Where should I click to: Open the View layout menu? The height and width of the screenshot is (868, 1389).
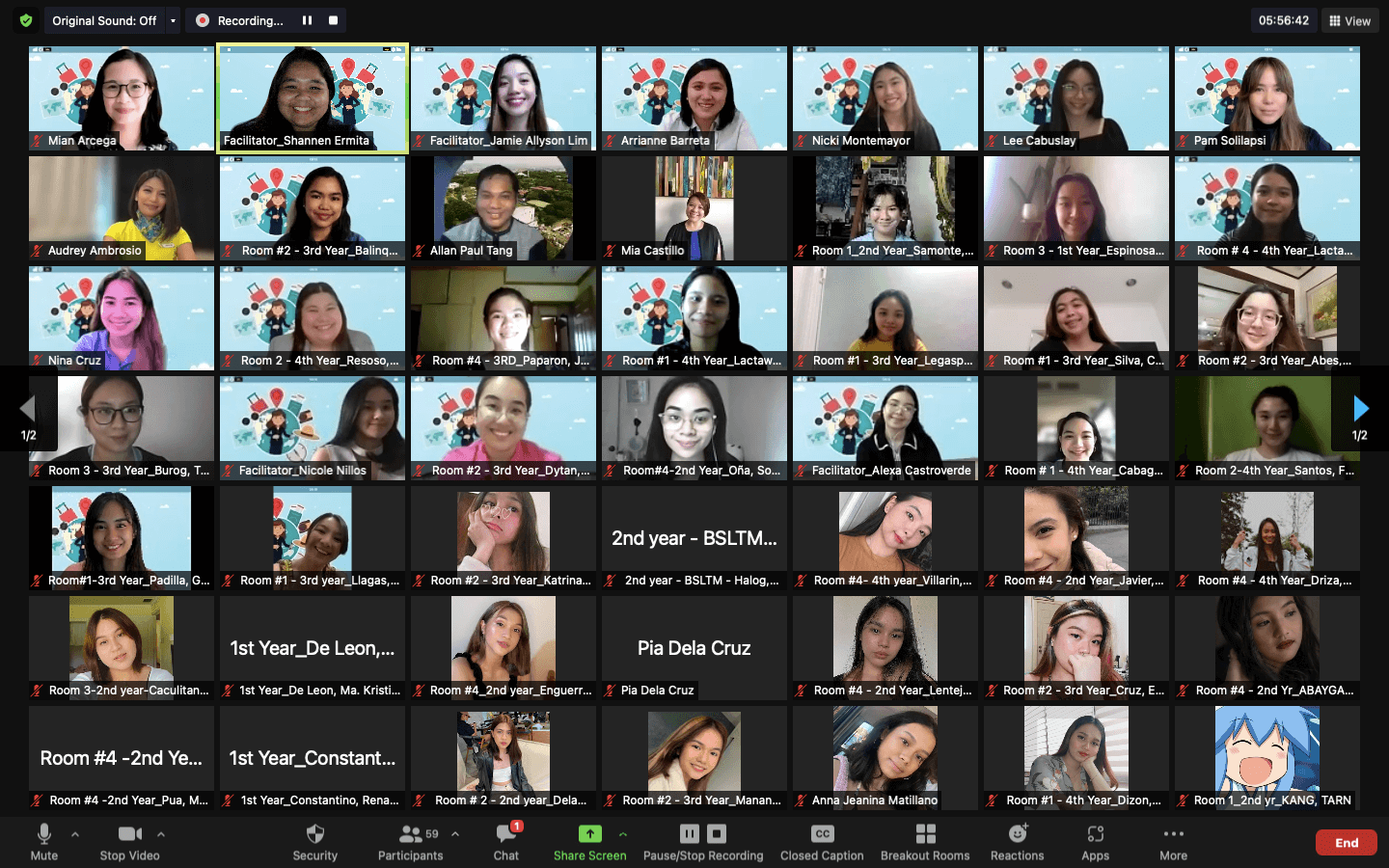pyautogui.click(x=1349, y=20)
